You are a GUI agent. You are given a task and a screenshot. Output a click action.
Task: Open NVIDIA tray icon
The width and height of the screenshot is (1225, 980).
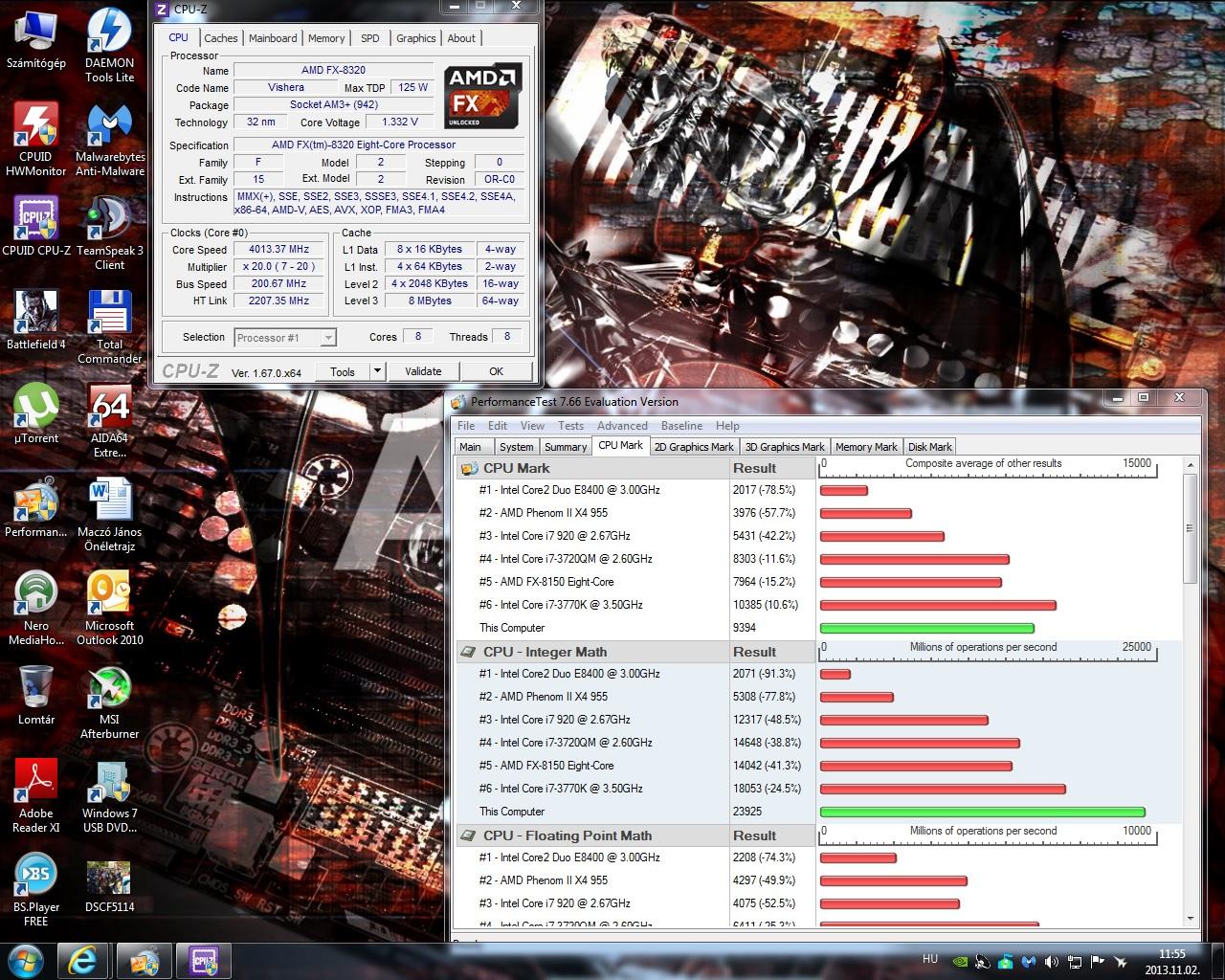coord(961,962)
